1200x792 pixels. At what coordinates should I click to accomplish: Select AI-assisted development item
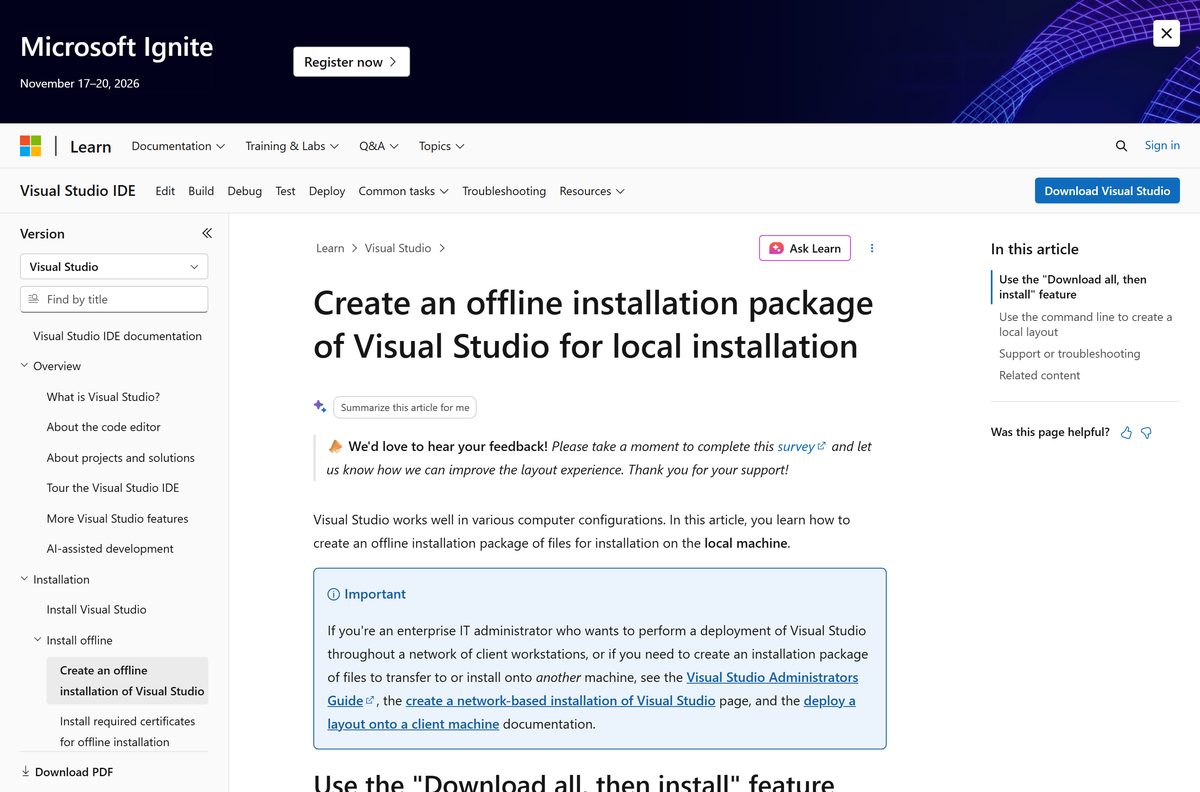[x=110, y=549]
